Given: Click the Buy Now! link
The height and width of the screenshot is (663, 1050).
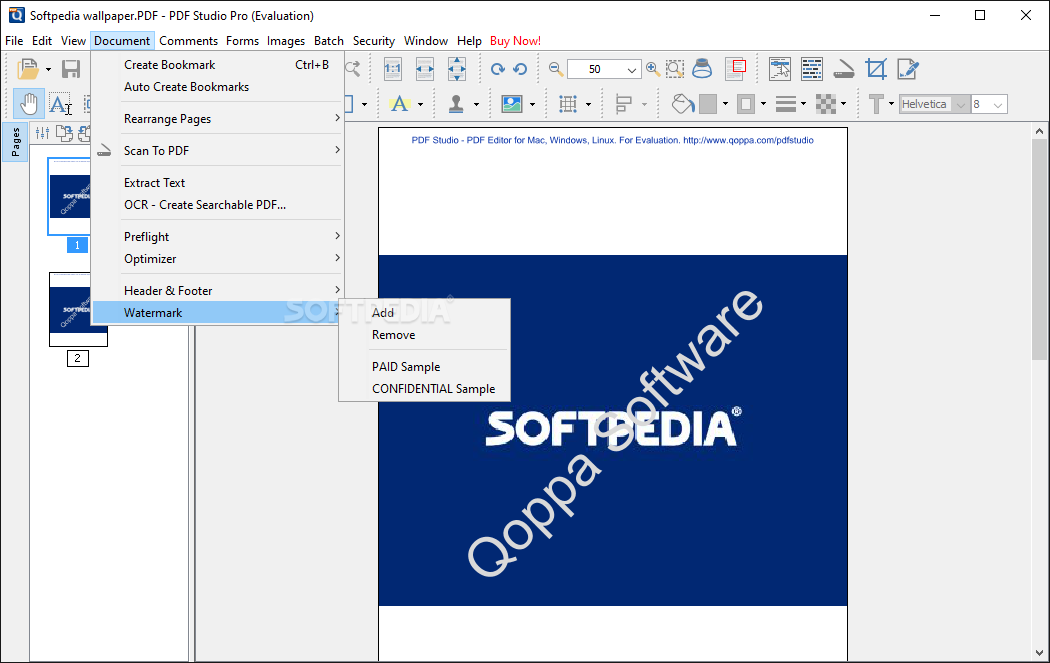Looking at the screenshot, I should pyautogui.click(x=515, y=41).
